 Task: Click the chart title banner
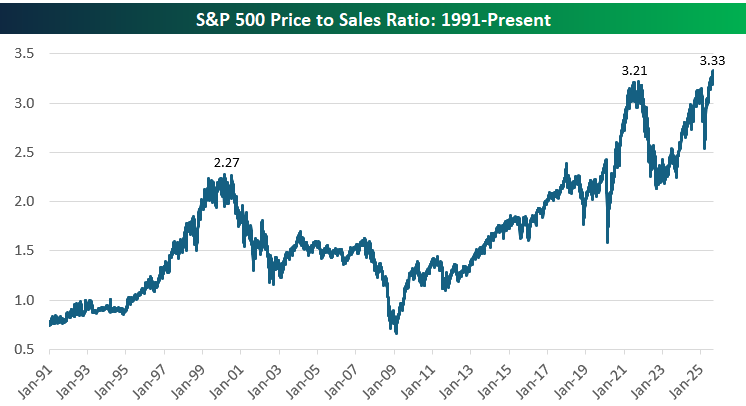click(373, 17)
